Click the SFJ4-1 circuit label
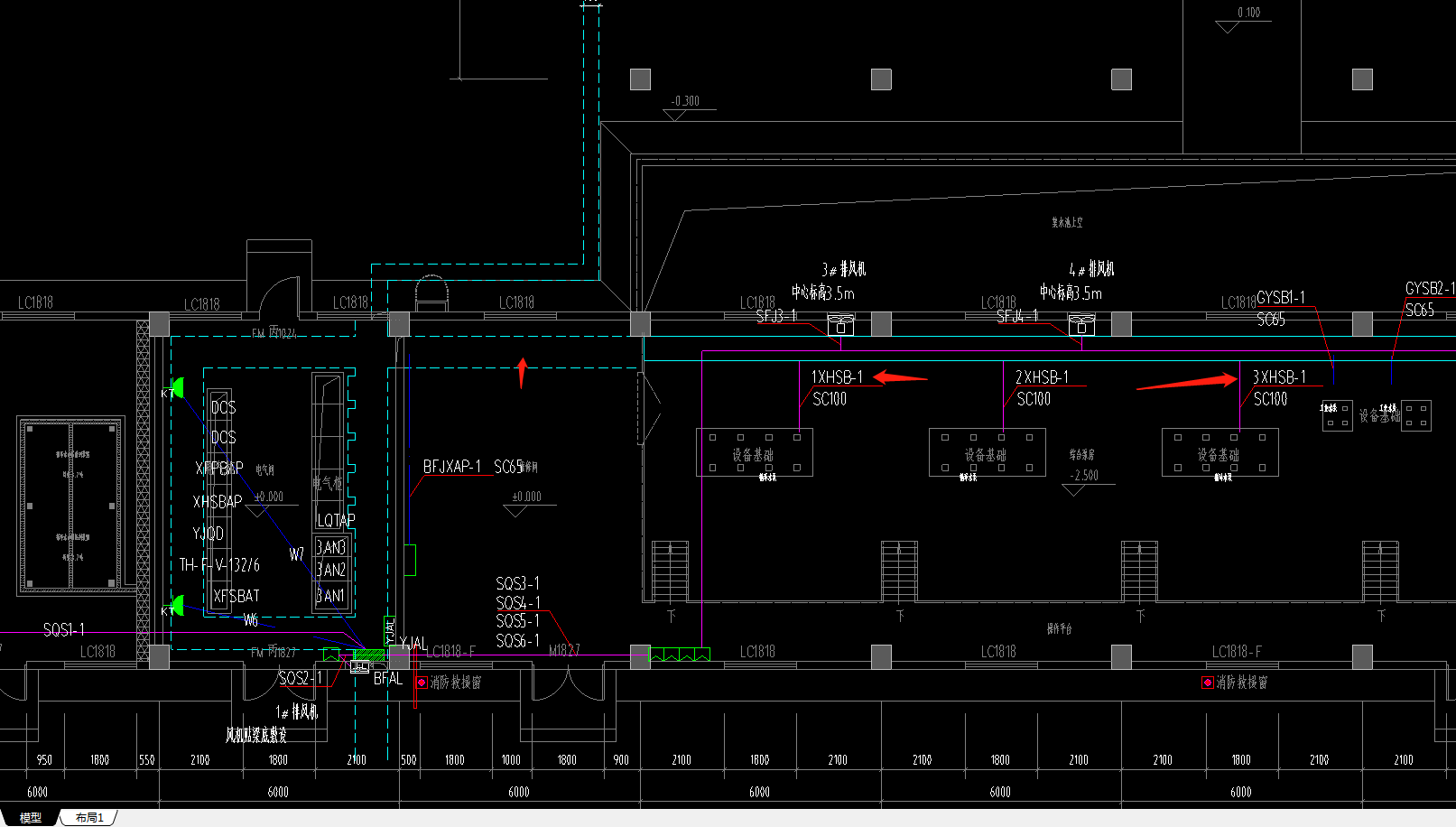The height and width of the screenshot is (827, 1456). point(1017,316)
